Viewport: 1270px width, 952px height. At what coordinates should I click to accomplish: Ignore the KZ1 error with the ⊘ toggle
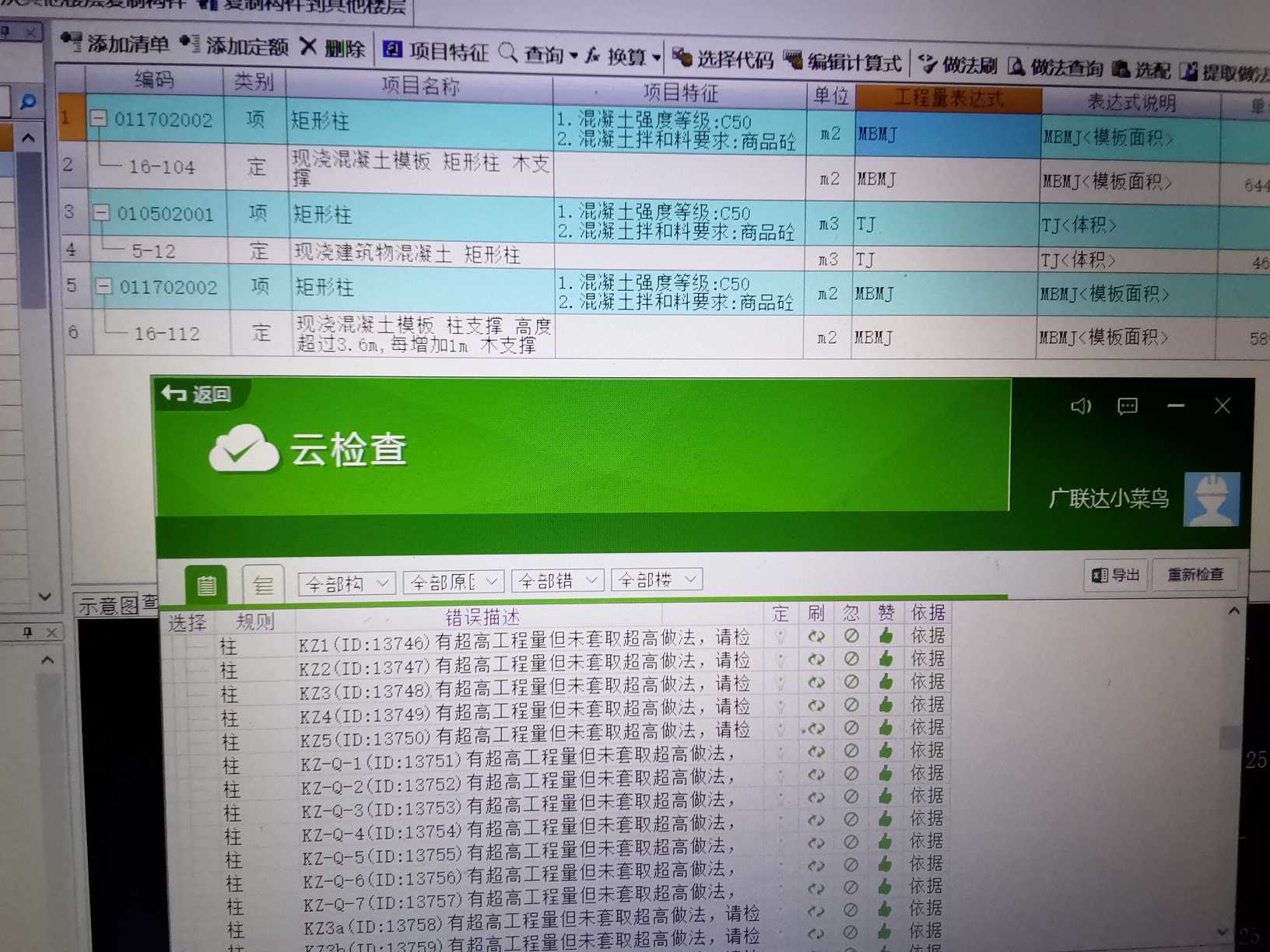851,635
